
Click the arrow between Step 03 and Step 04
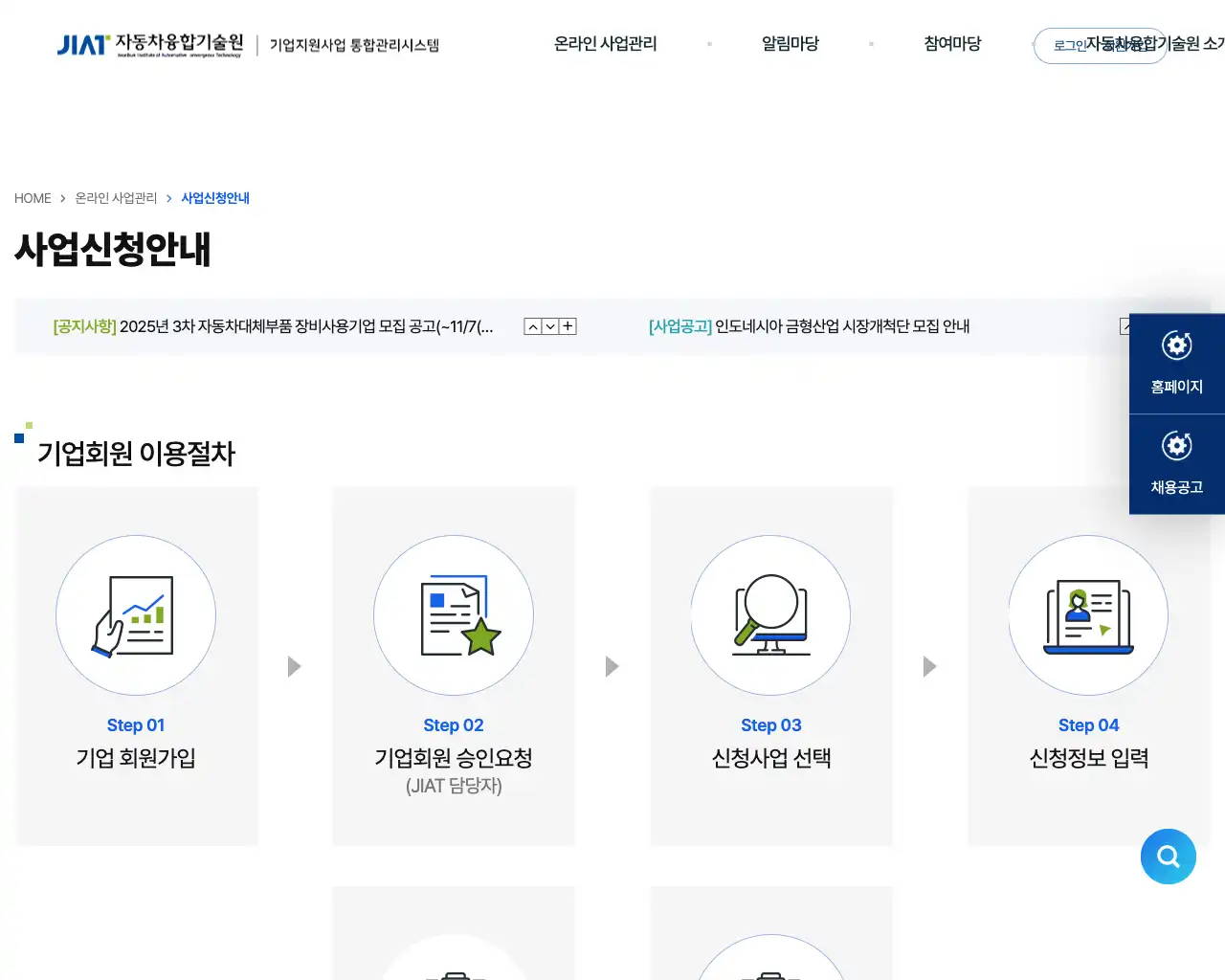928,666
